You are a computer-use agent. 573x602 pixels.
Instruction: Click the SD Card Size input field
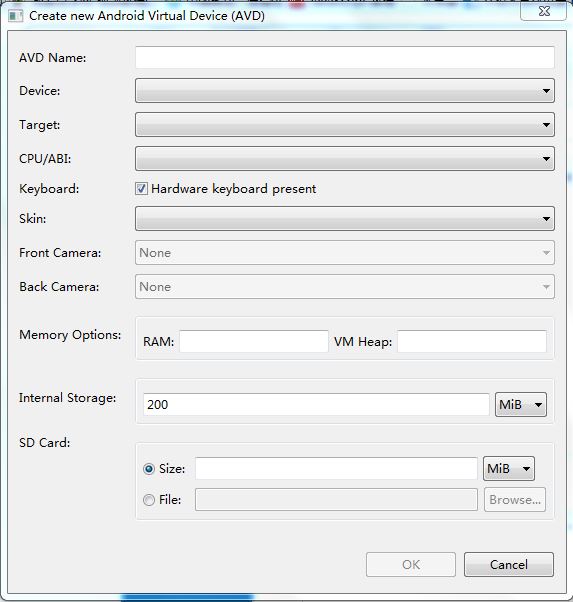click(336, 468)
